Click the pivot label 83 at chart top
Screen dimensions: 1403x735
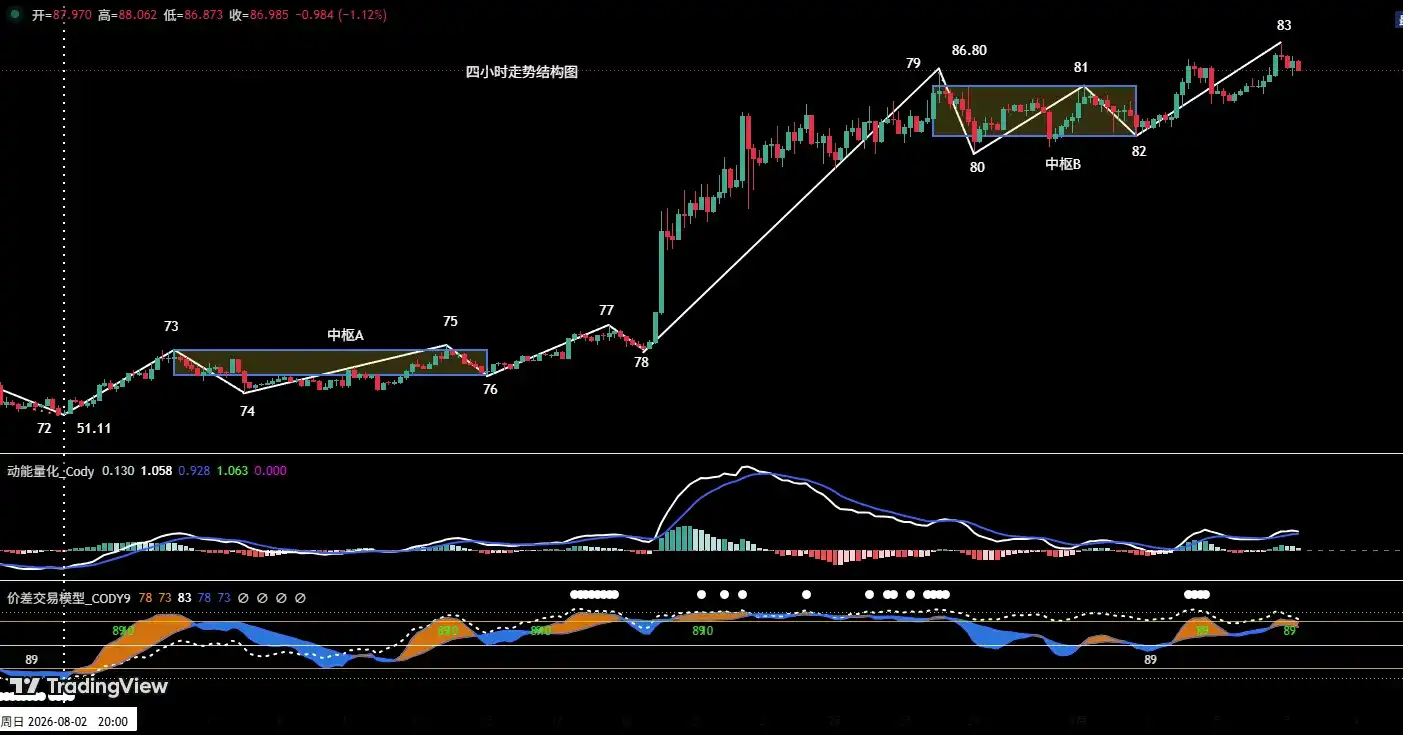1284,25
